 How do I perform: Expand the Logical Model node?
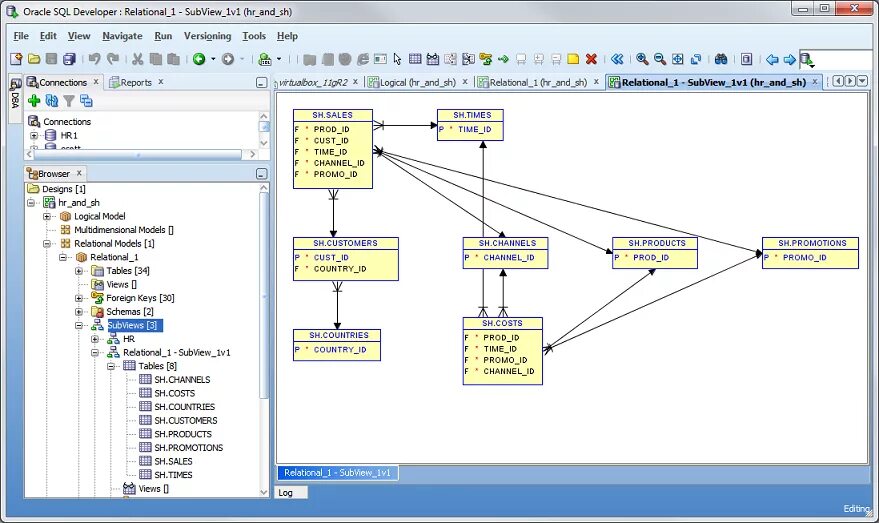pyautogui.click(x=48, y=216)
